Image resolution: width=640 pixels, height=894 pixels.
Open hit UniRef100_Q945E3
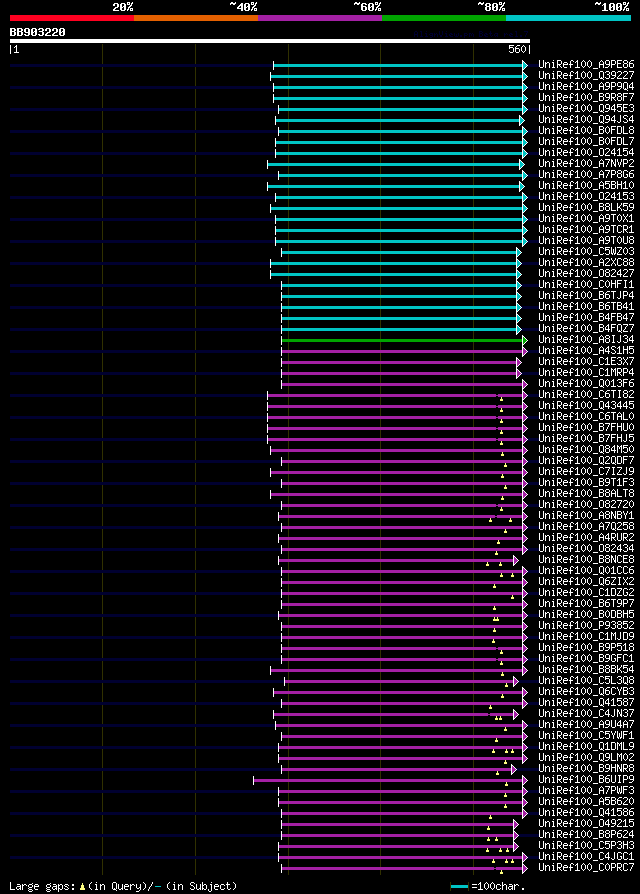(x=586, y=108)
